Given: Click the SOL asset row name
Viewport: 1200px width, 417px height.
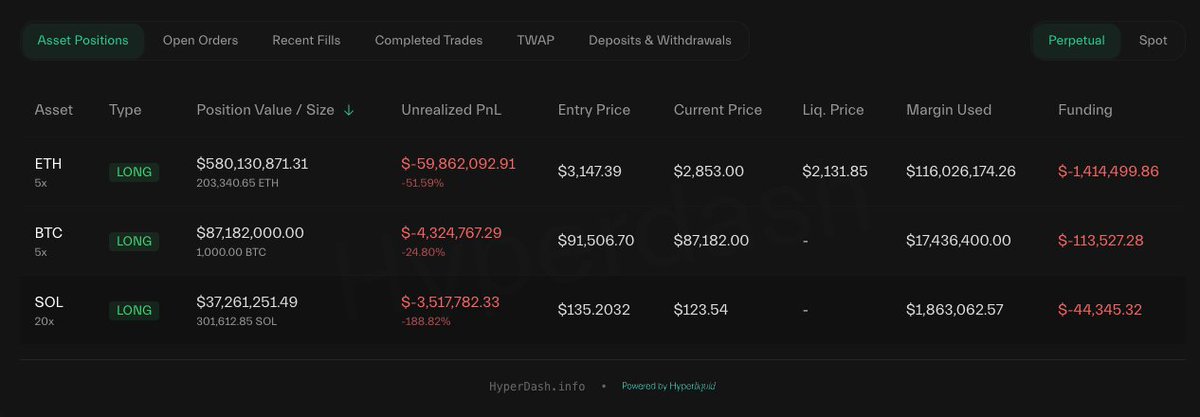Looking at the screenshot, I should coord(48,302).
